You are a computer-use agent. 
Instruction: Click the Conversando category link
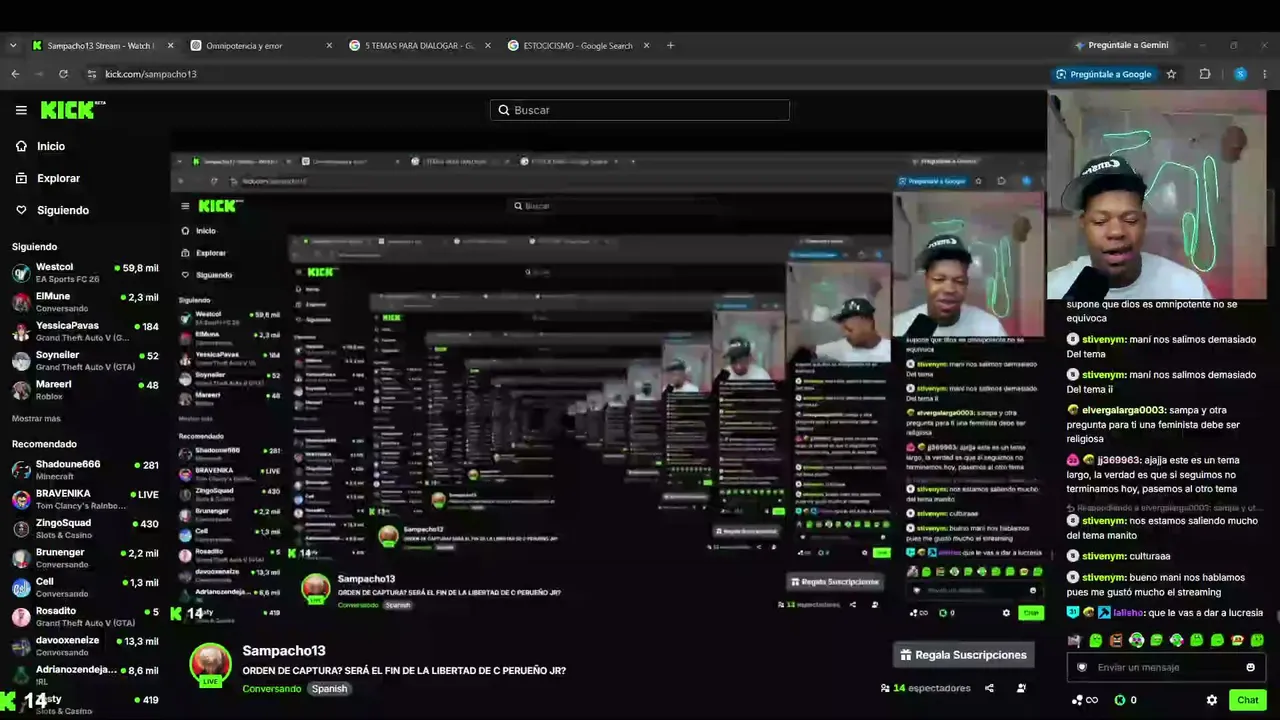(x=271, y=688)
